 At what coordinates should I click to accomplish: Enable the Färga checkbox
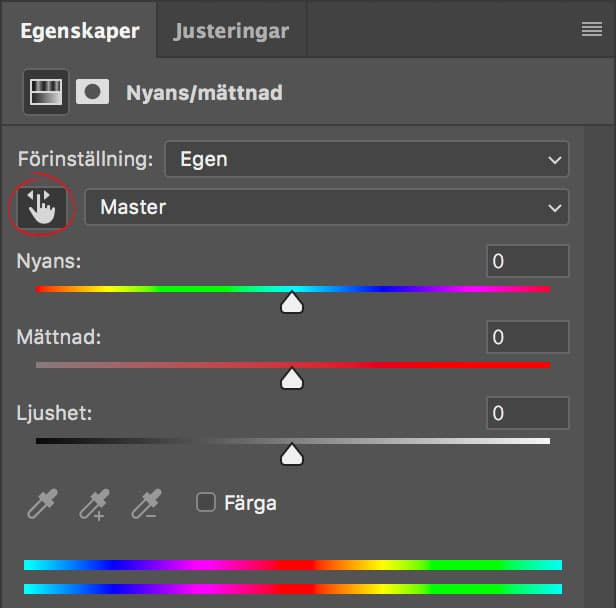point(206,502)
